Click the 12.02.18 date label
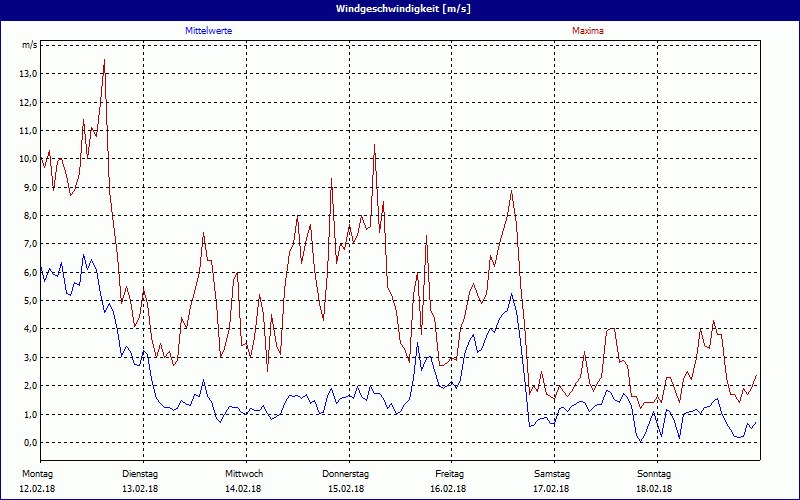This screenshot has height=500, width=800. 36,489
